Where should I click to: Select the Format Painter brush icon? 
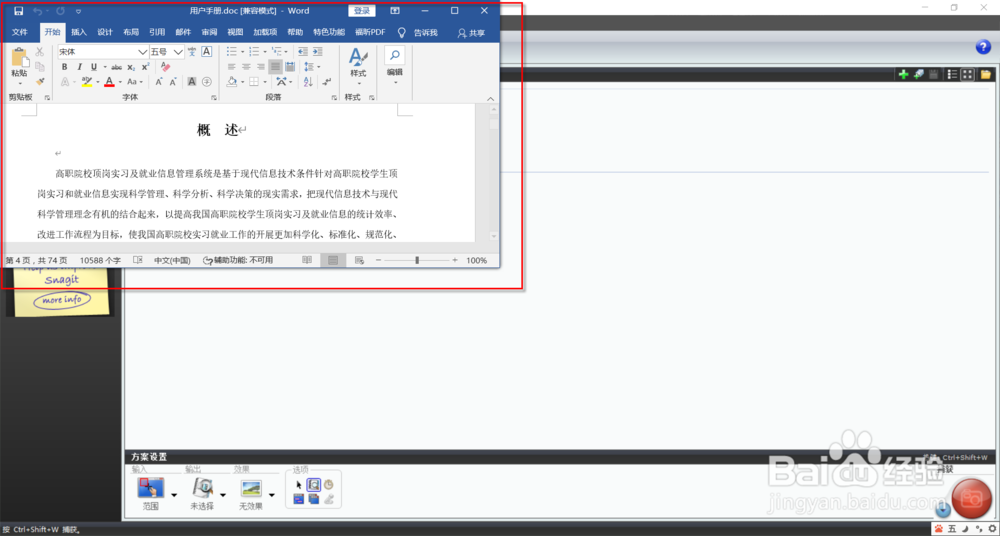(40, 81)
